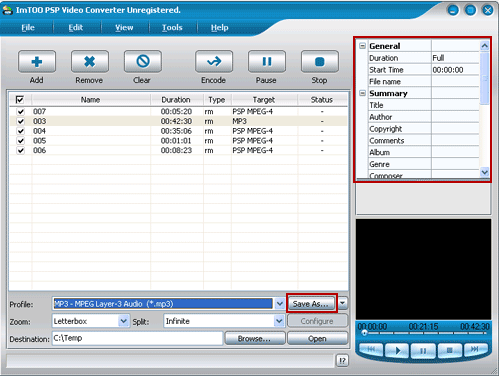Click the Start Time value 00:00:00
Screen dimensions: 499x376
pyautogui.click(x=448, y=70)
